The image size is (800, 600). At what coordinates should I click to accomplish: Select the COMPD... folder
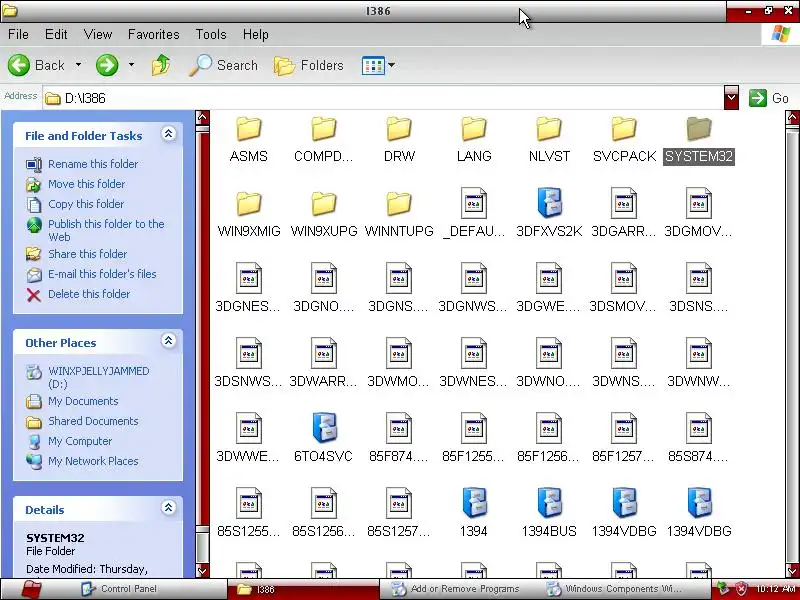coord(323,139)
